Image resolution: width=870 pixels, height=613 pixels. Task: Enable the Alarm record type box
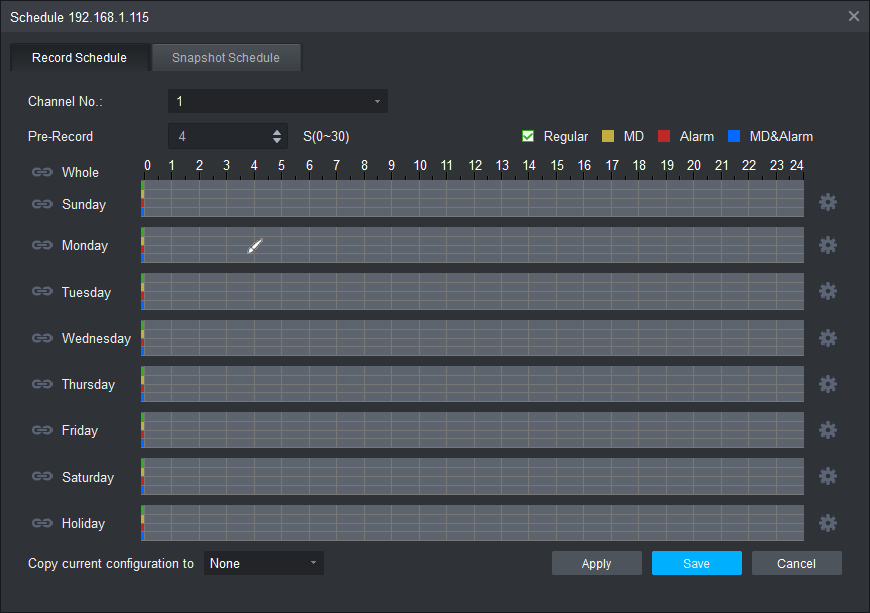(664, 136)
